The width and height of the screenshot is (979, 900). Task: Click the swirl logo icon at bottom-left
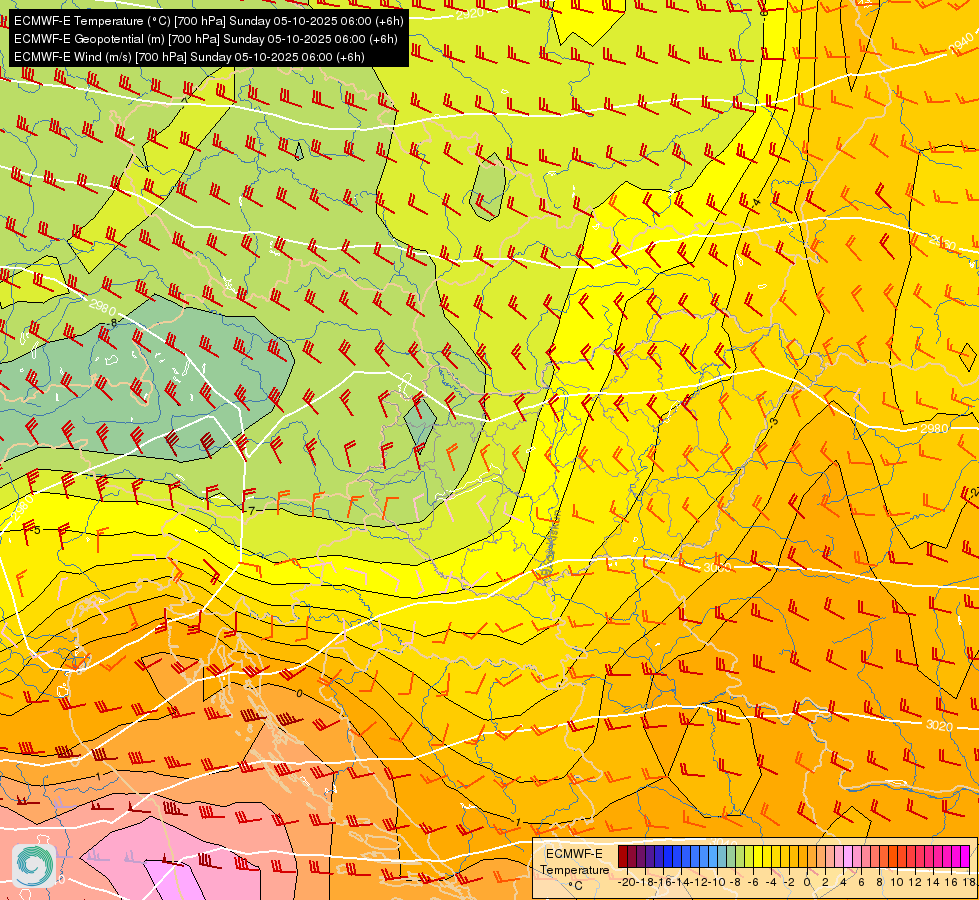pos(34,865)
